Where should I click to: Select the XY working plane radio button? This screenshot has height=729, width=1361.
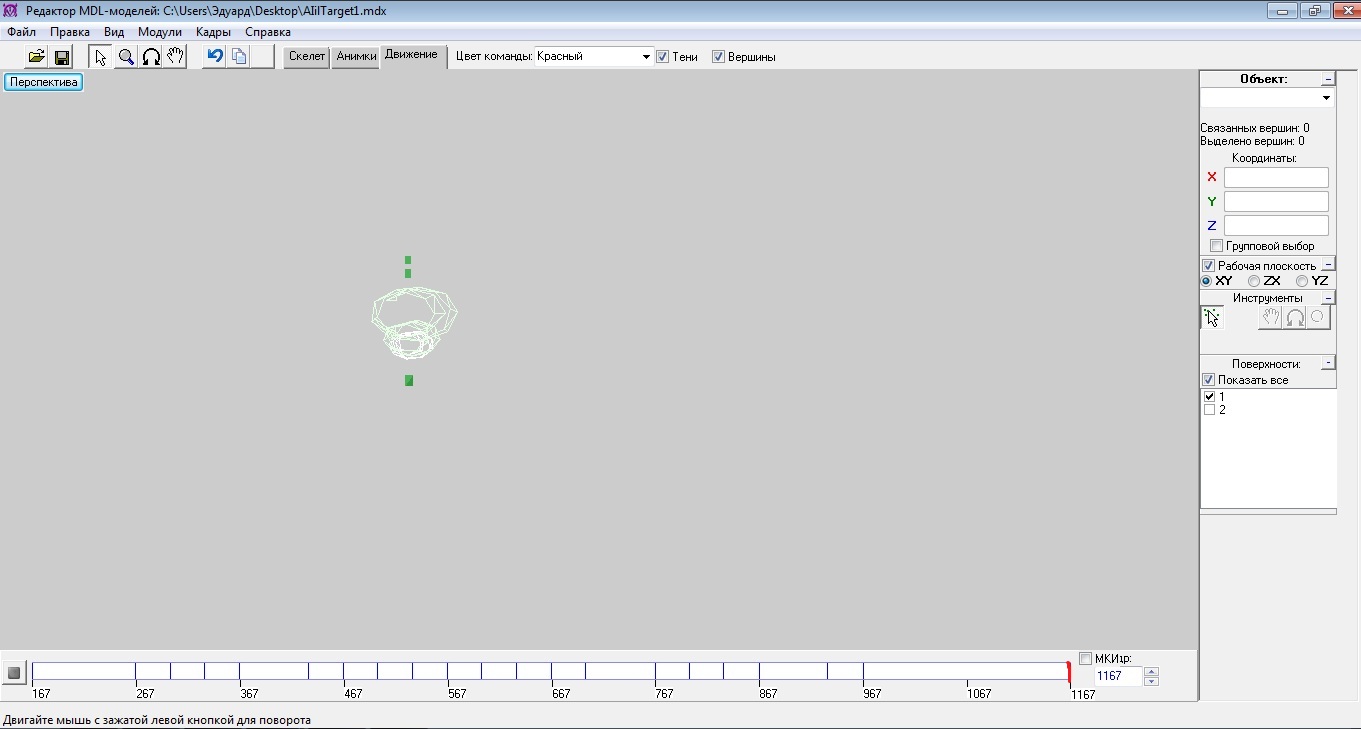point(1207,281)
